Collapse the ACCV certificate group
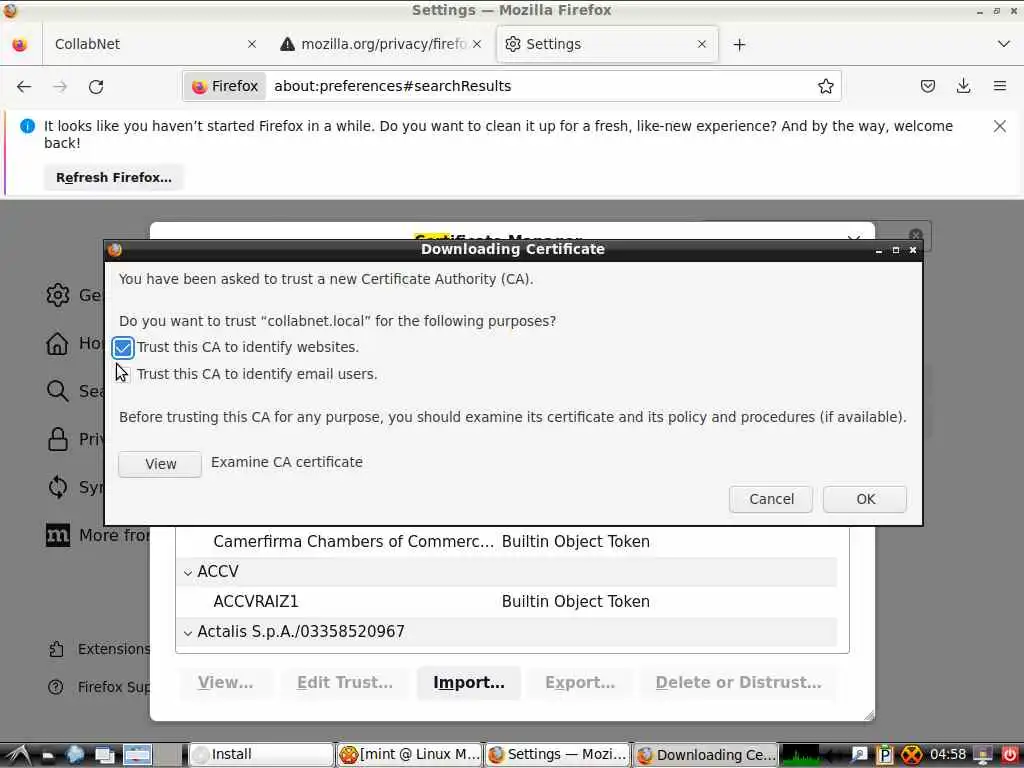The width and height of the screenshot is (1024, 768). pos(188,573)
